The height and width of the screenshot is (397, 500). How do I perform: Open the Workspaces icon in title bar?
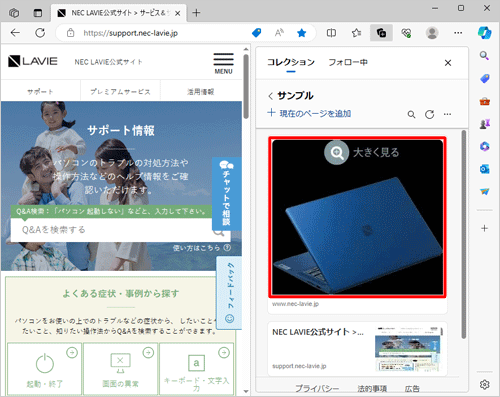[14, 13]
